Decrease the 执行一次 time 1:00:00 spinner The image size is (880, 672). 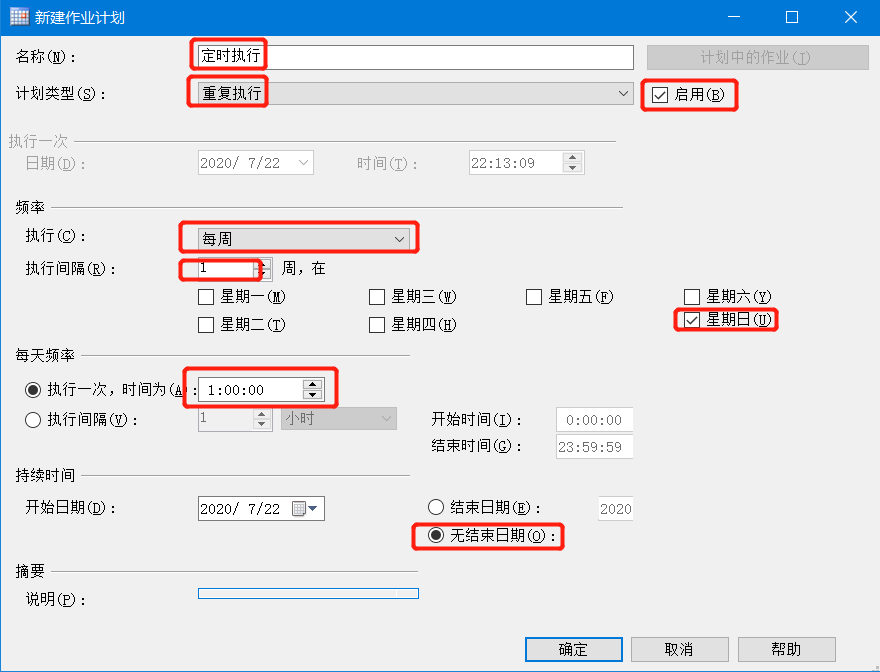click(x=313, y=395)
